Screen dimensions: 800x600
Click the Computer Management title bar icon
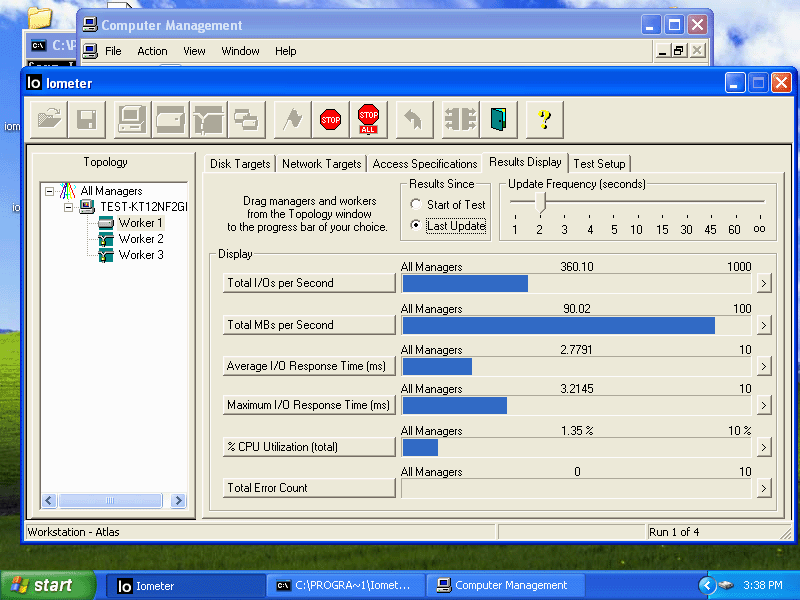tap(90, 24)
